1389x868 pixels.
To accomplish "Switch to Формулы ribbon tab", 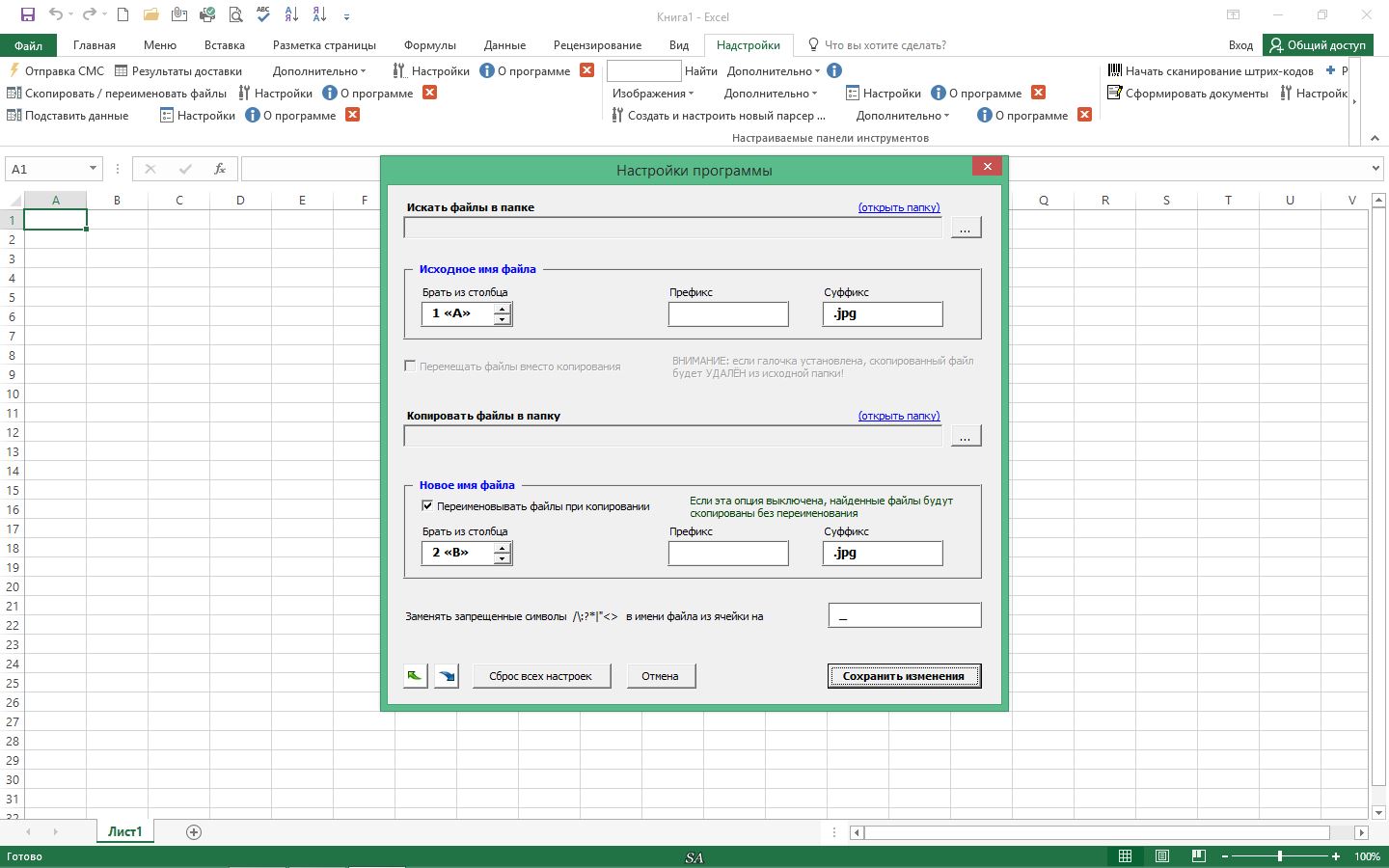I will click(x=430, y=45).
